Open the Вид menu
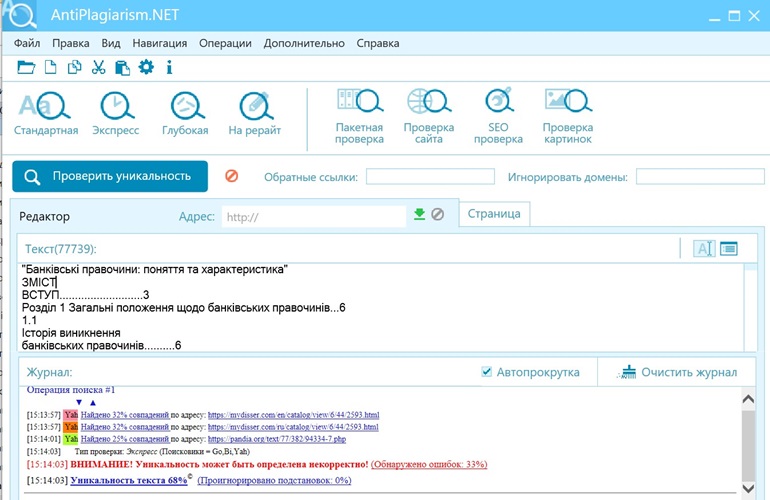Image resolution: width=770 pixels, height=500 pixels. click(111, 43)
